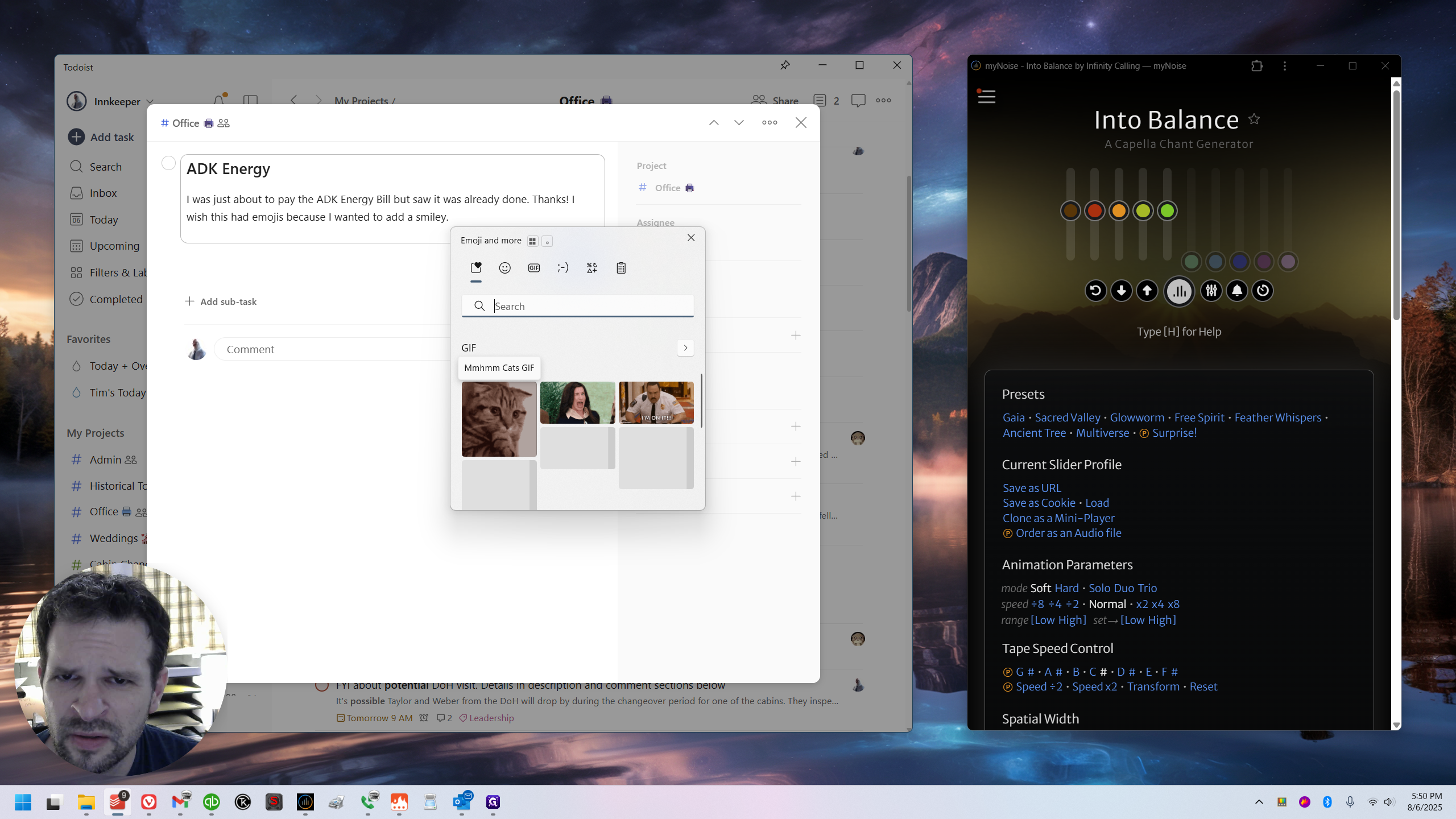Click the myNoise equalizer sliders icon
The height and width of the screenshot is (819, 1456).
(1211, 291)
